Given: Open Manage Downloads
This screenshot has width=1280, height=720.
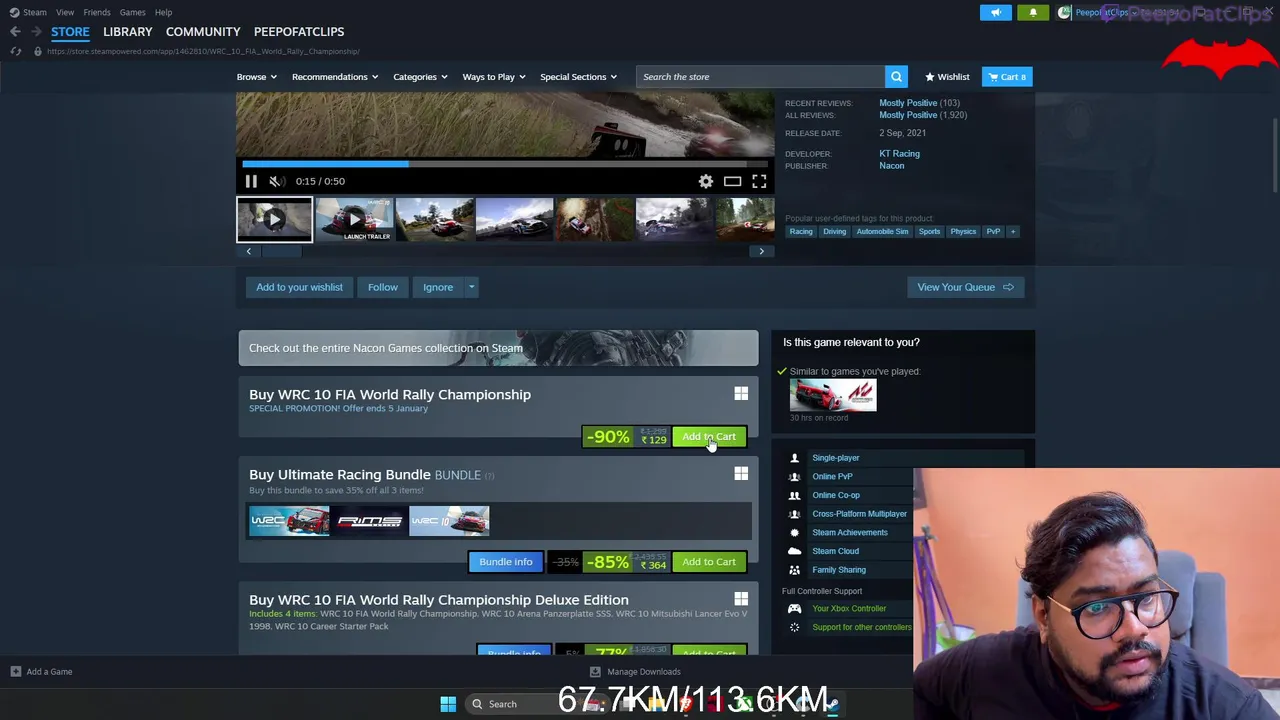Looking at the screenshot, I should (x=635, y=672).
